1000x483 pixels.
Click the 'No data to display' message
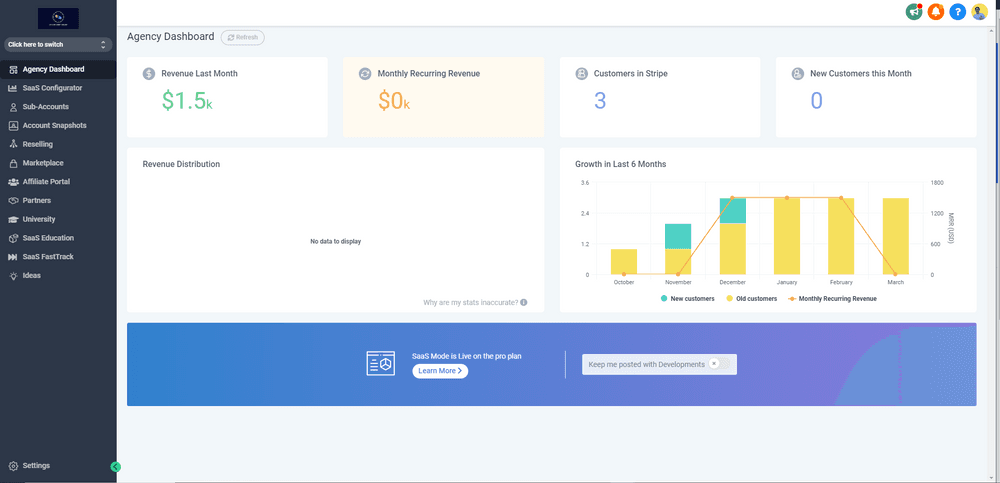336,242
